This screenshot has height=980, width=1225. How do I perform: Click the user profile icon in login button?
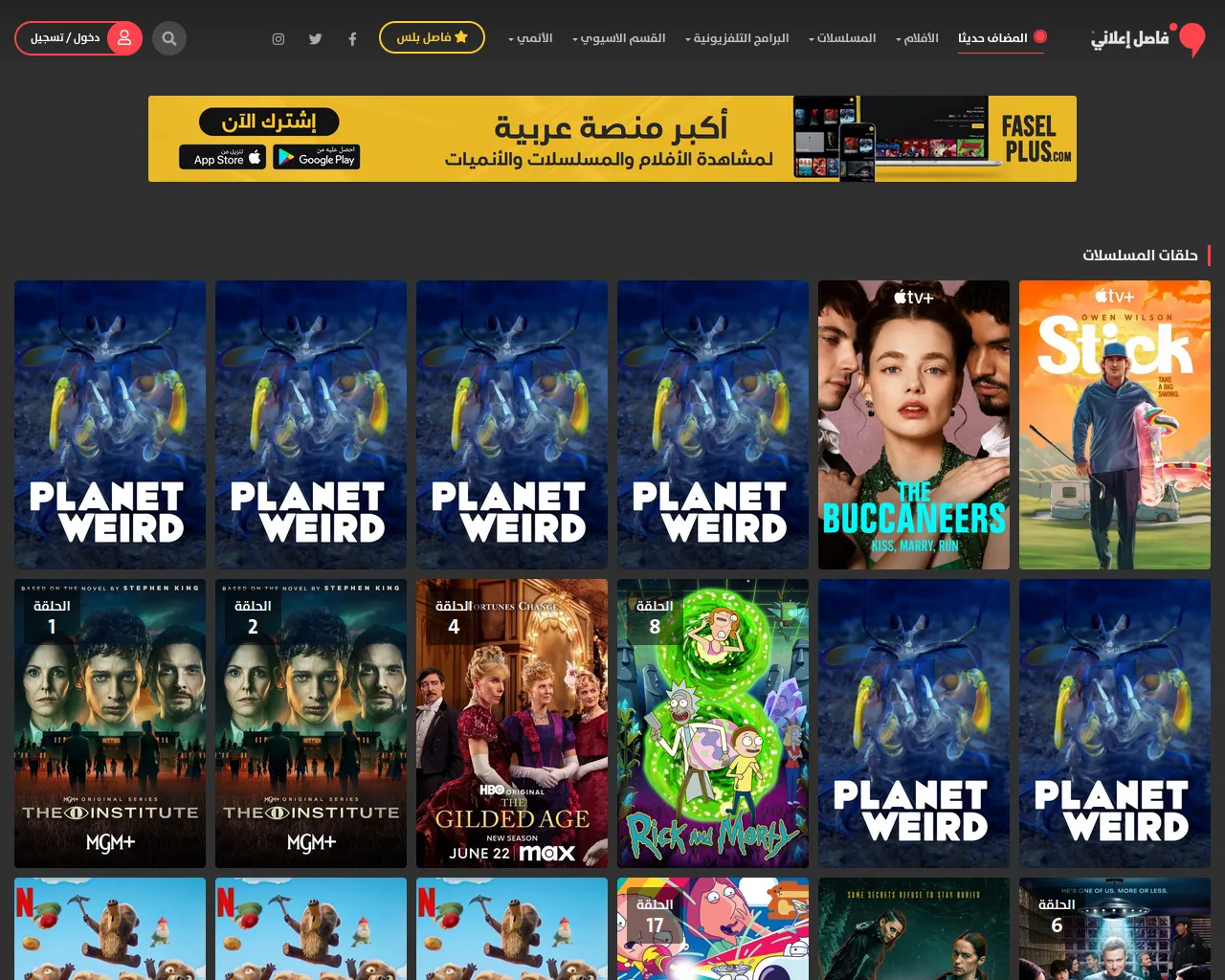(x=123, y=38)
